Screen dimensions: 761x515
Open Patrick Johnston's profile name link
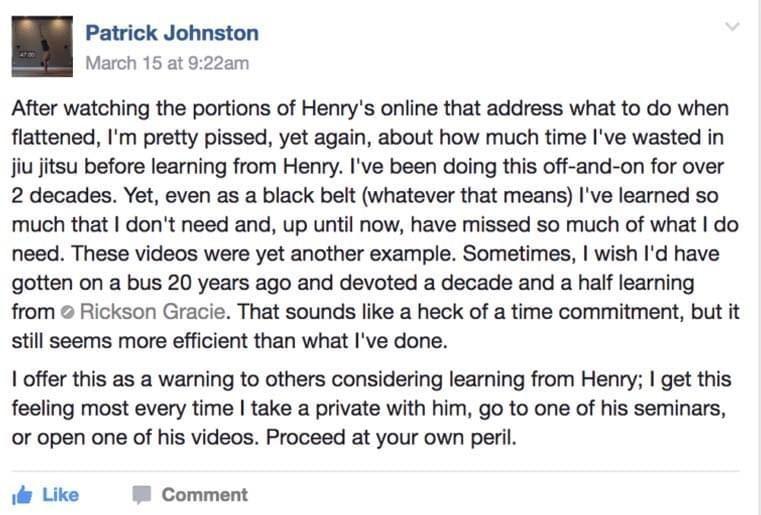click(172, 33)
